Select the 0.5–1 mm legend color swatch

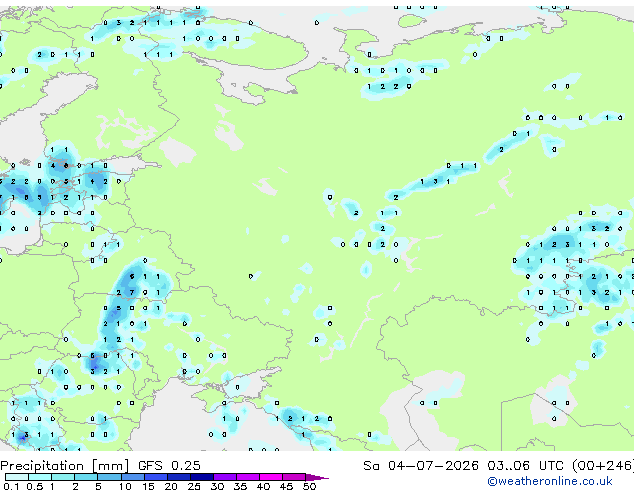coord(40,477)
